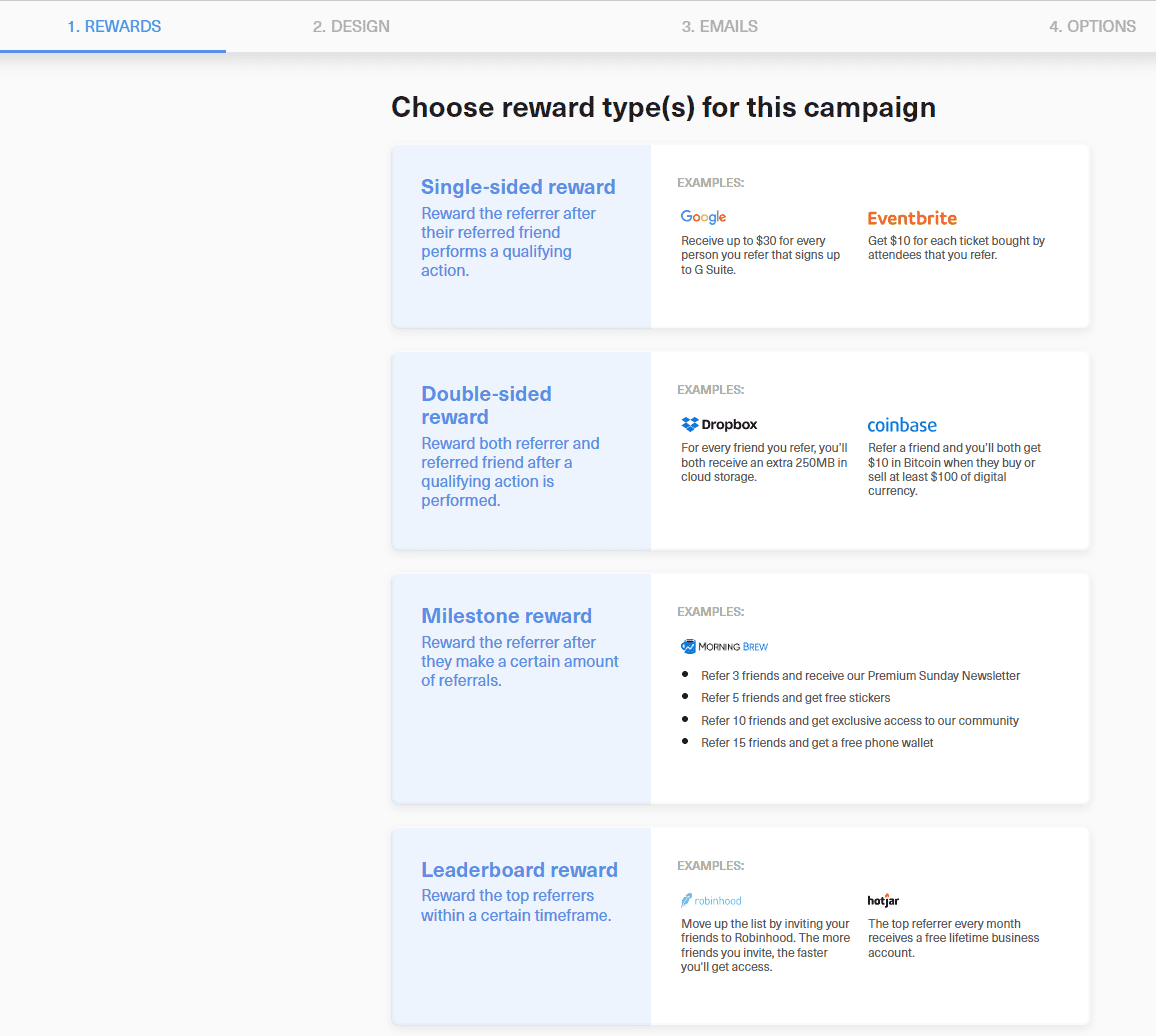Go to the Options step
Viewport: 1156px width, 1036px height.
1092,26
